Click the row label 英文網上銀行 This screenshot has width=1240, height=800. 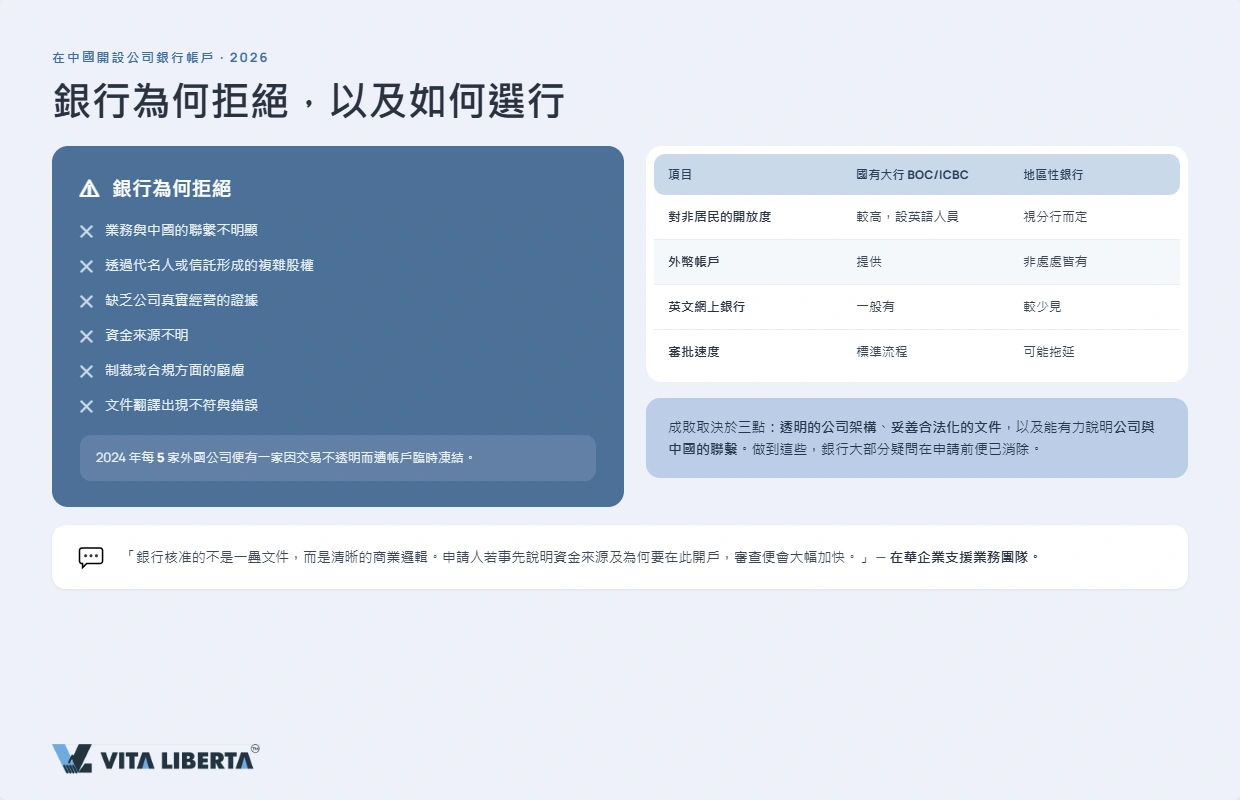coord(707,307)
